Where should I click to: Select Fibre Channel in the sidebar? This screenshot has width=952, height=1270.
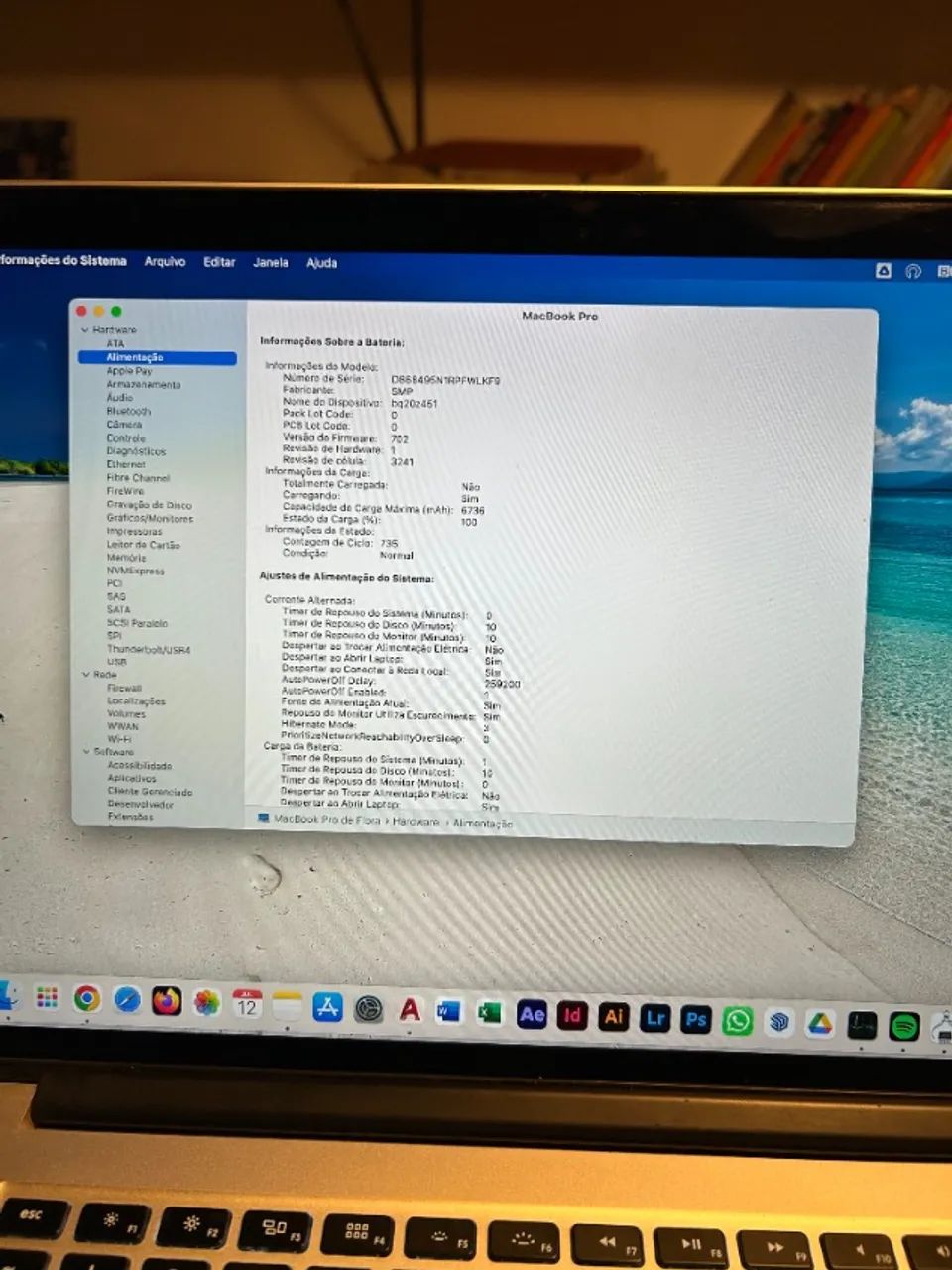pos(138,478)
